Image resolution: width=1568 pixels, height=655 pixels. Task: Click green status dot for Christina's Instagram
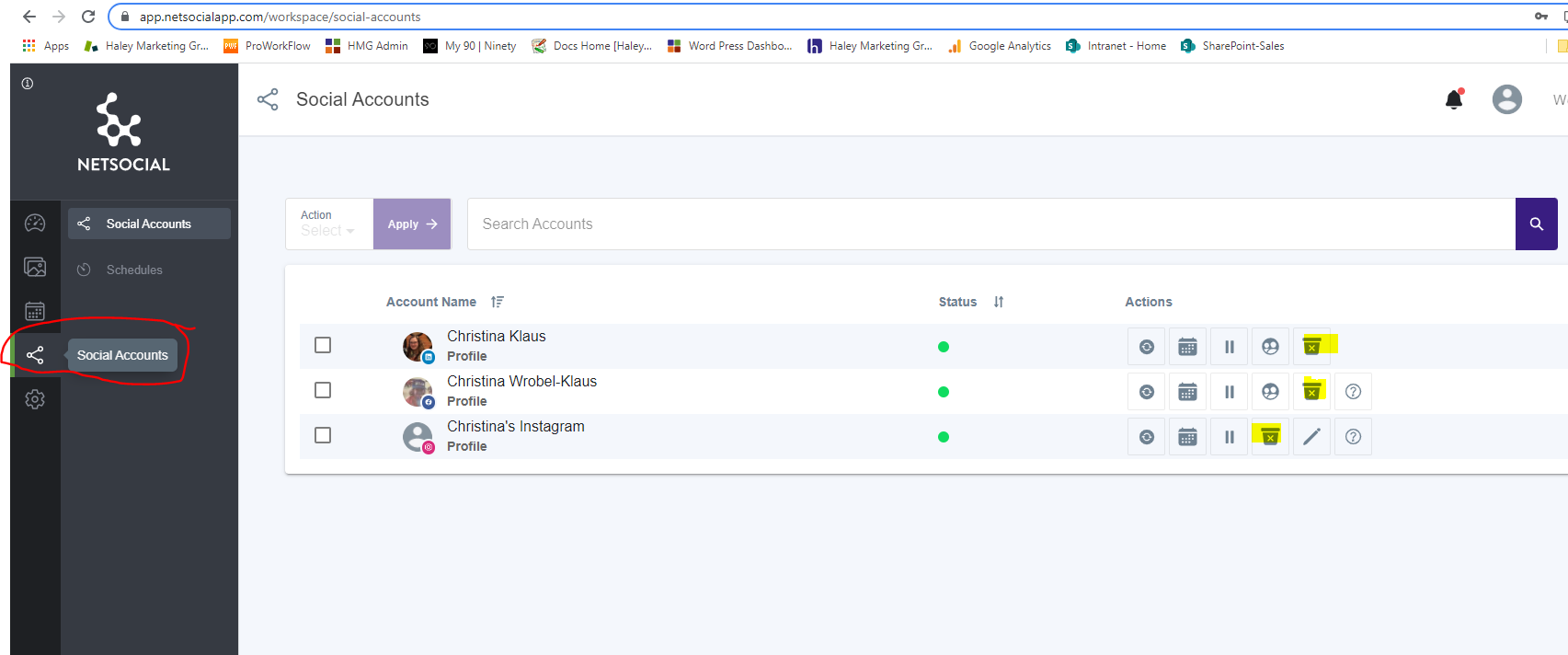click(944, 437)
